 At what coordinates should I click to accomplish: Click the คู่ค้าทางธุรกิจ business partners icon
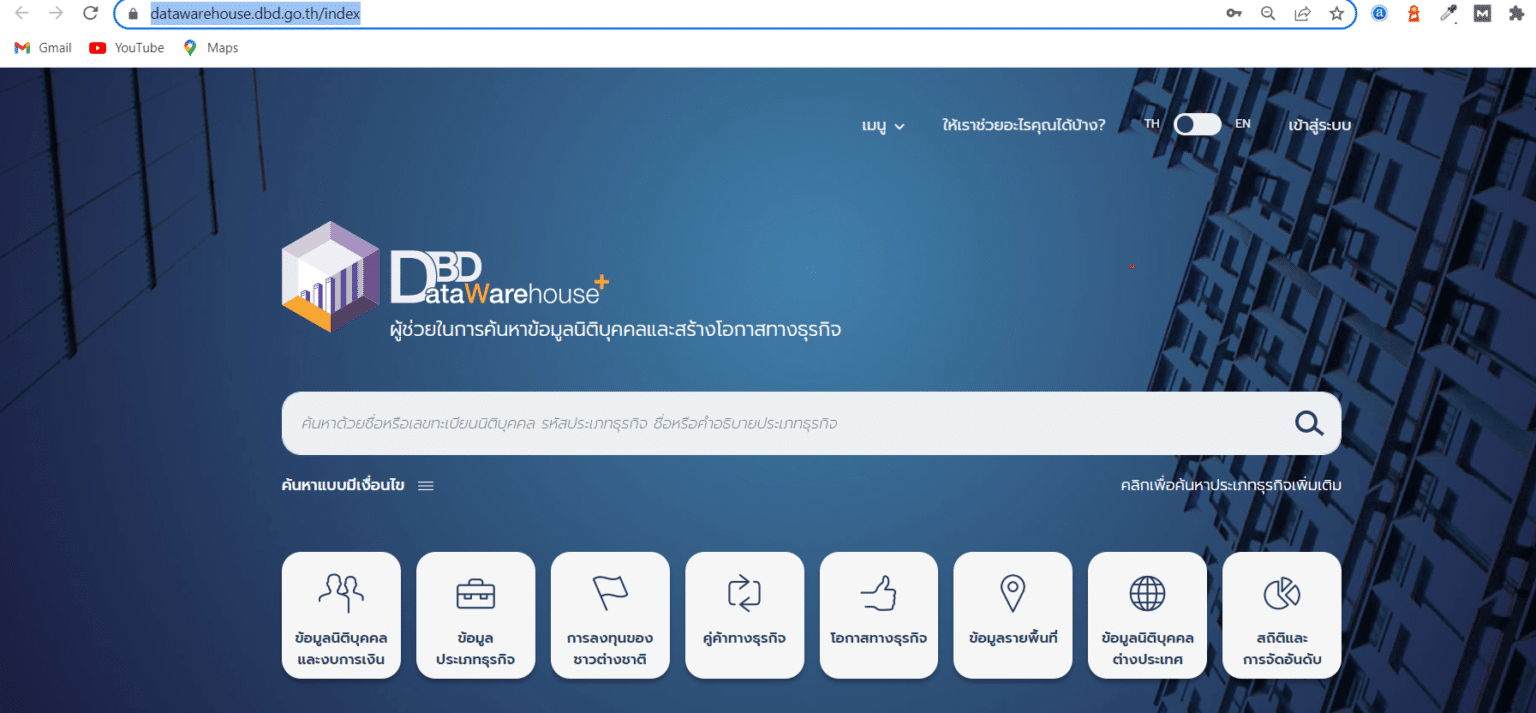point(744,615)
